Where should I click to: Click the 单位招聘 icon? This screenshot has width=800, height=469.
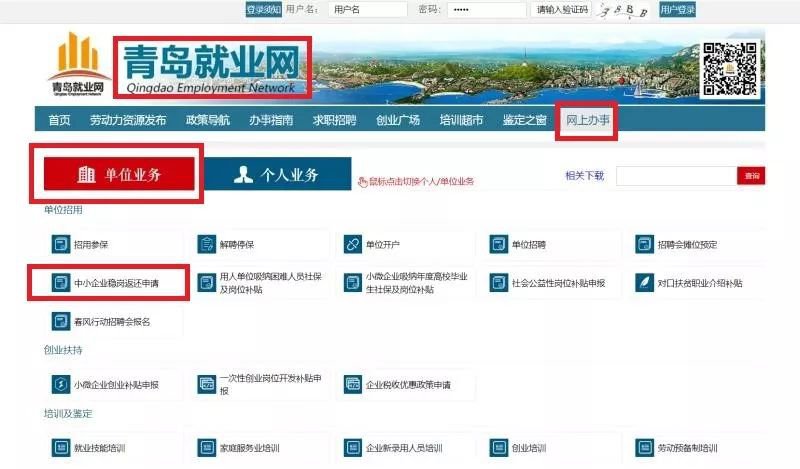pos(498,243)
